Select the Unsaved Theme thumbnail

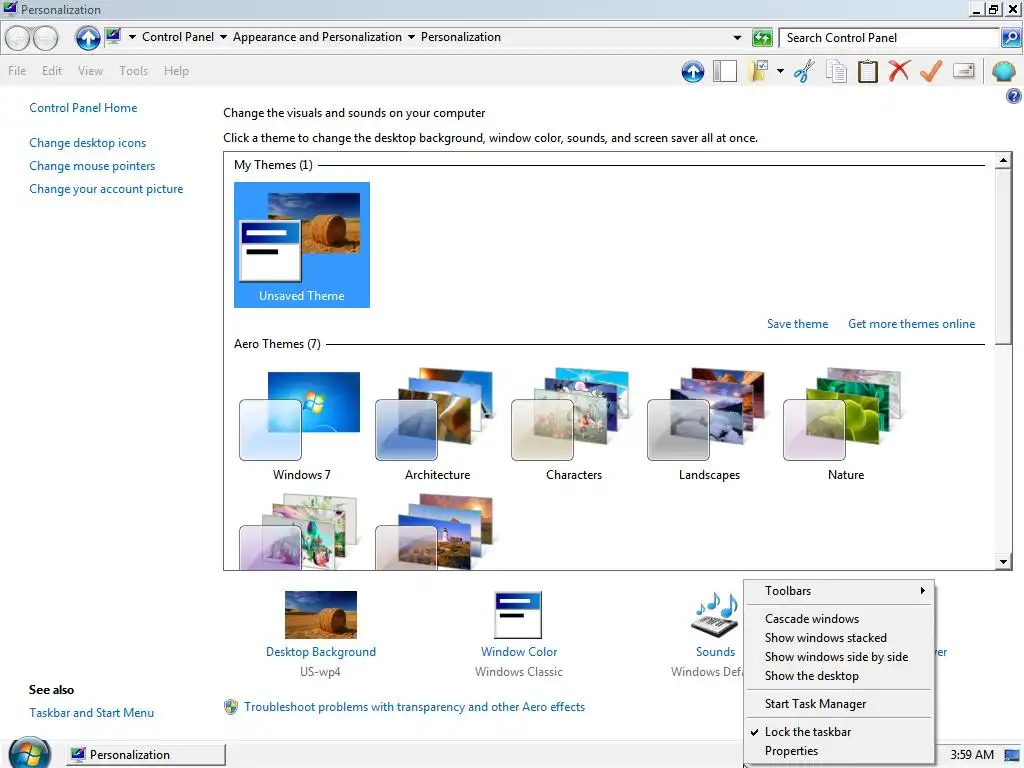302,245
